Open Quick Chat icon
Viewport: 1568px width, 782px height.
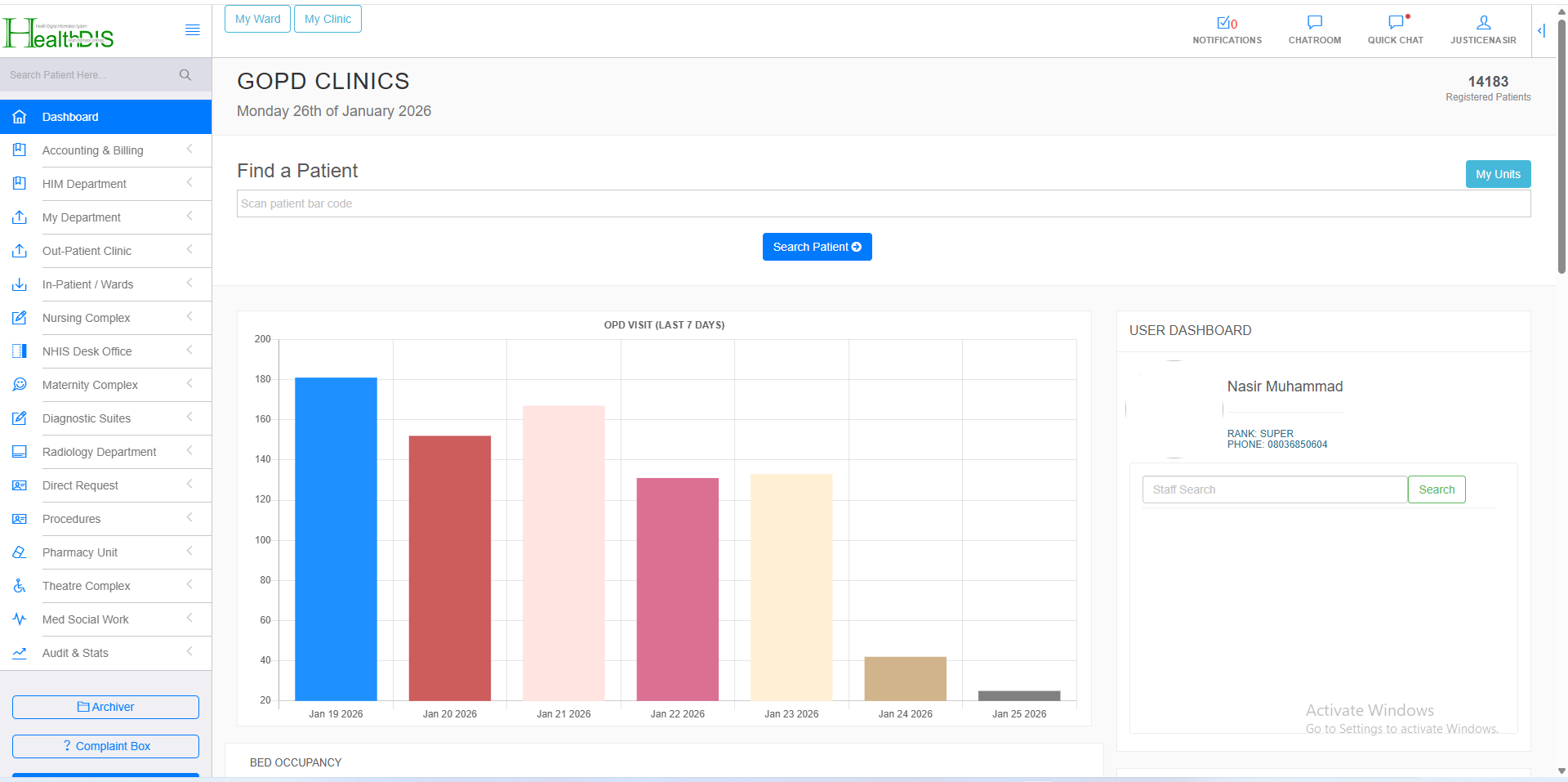coord(1396,23)
